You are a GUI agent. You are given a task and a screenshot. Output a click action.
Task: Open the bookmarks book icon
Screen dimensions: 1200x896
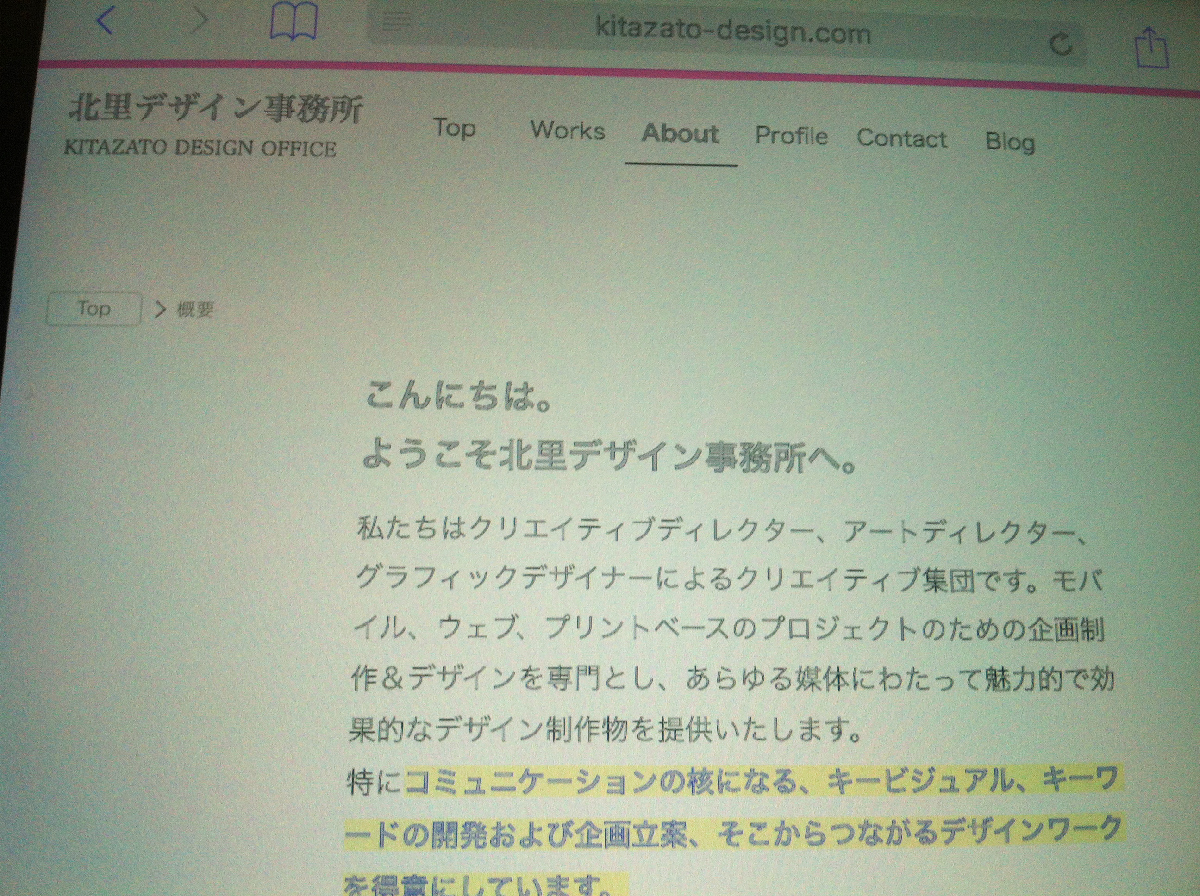(294, 20)
